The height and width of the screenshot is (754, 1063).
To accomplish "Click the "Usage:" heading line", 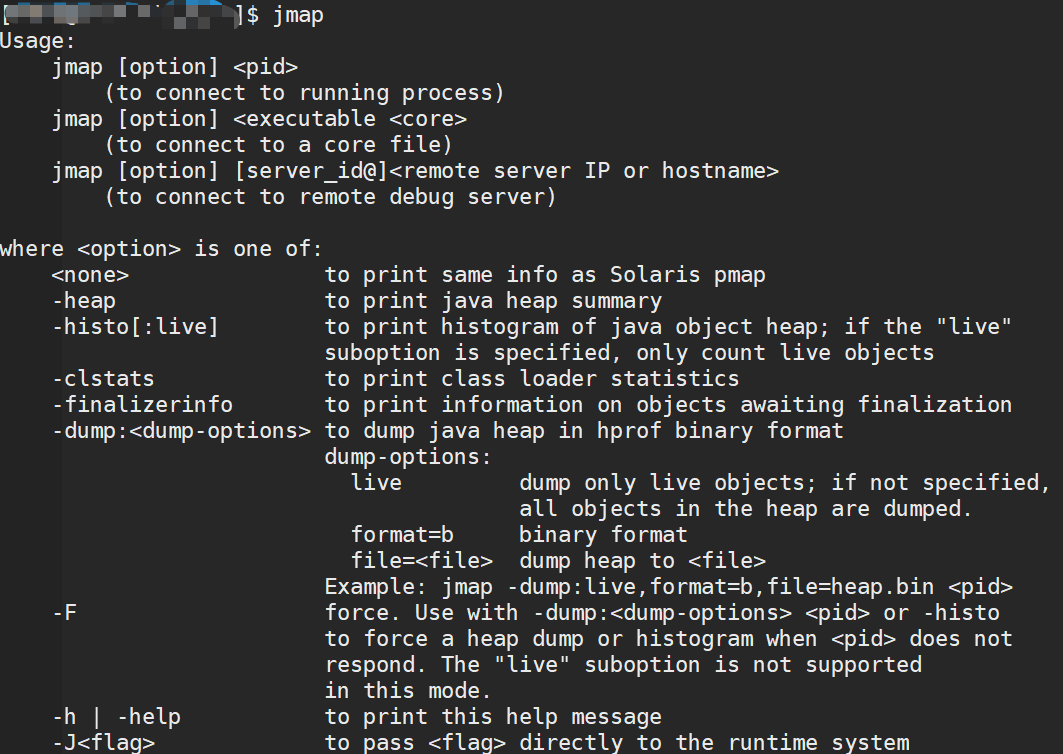I will [37, 41].
